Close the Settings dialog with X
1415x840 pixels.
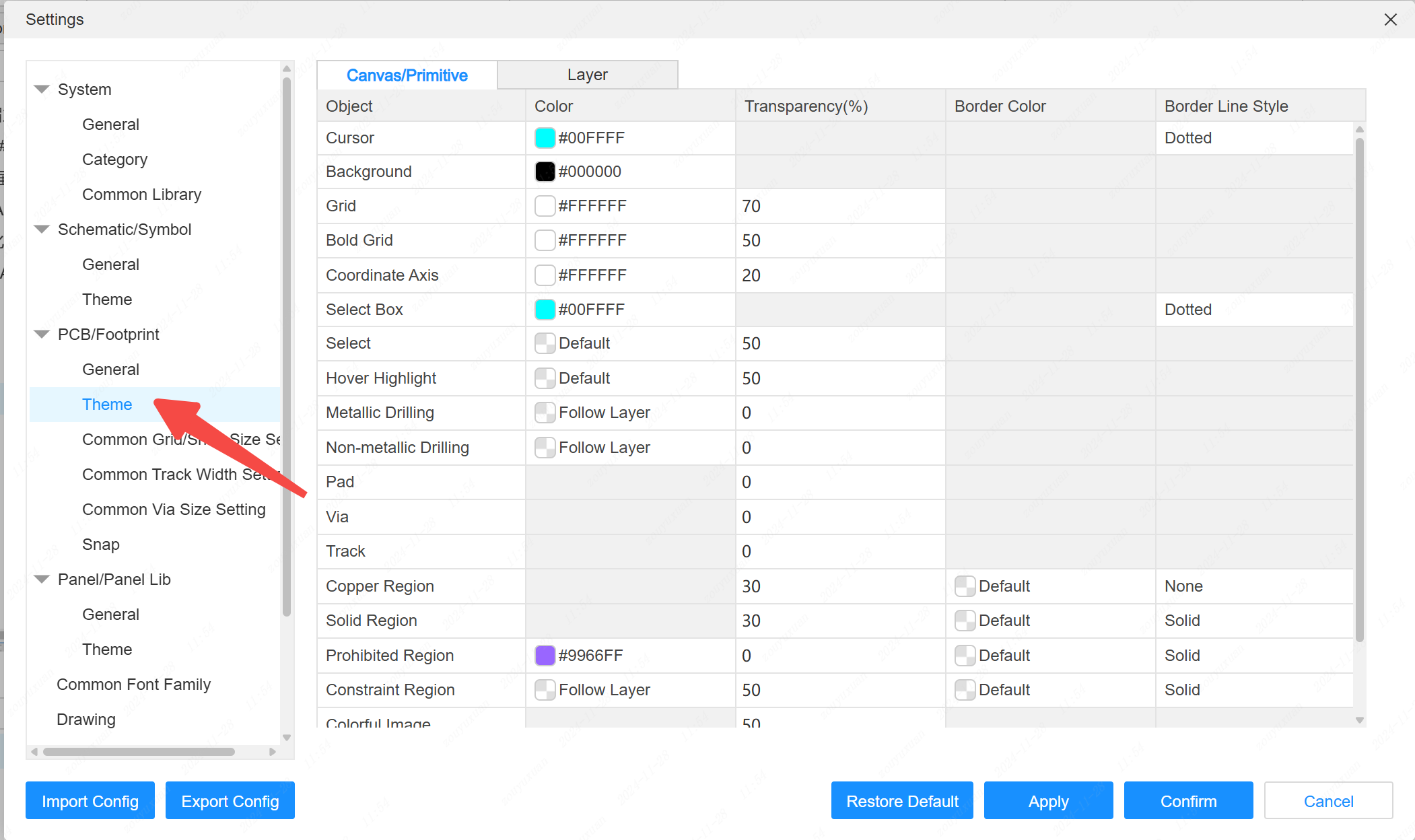(x=1390, y=20)
